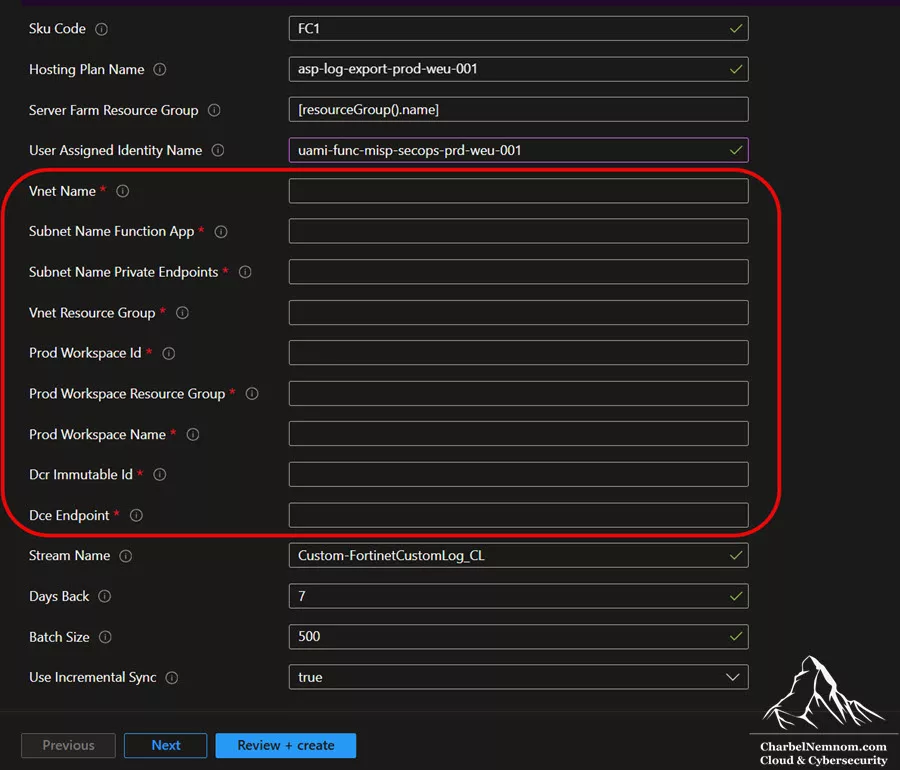Click the Subnet Name Function App field
Screen dimensions: 900x770
click(518, 231)
